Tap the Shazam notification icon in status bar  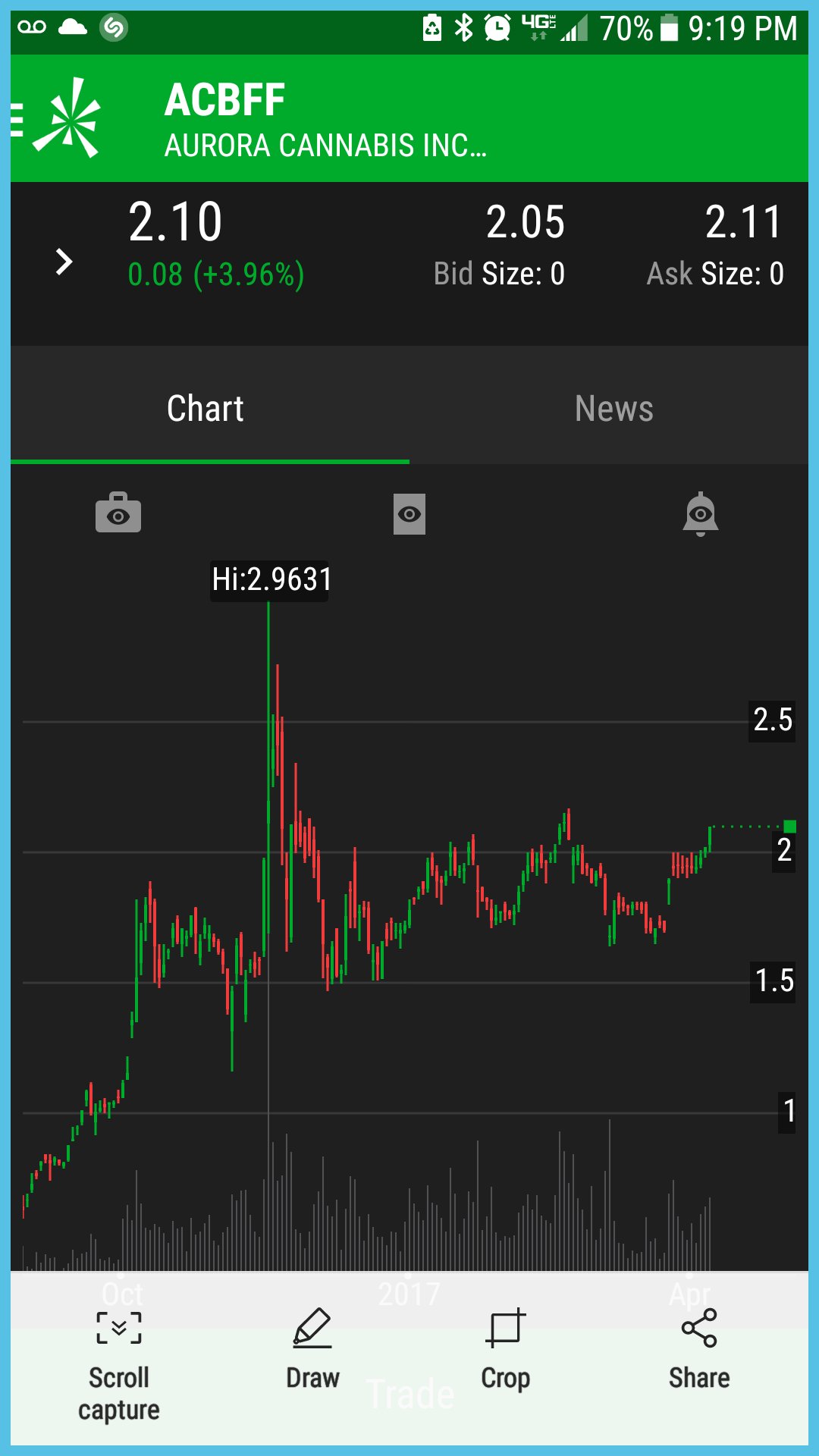[114, 27]
